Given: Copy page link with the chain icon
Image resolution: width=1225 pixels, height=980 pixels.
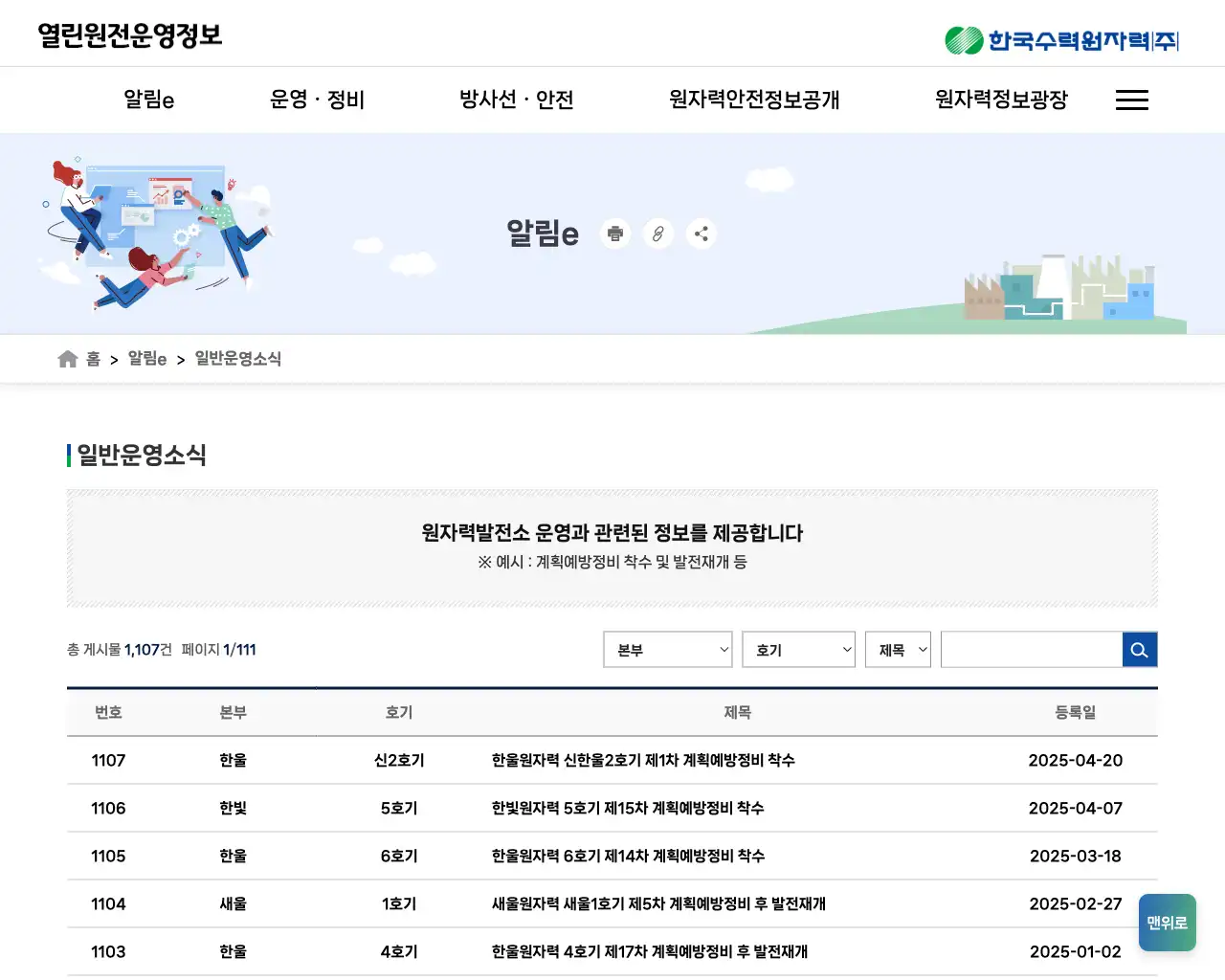Looking at the screenshot, I should point(658,234).
